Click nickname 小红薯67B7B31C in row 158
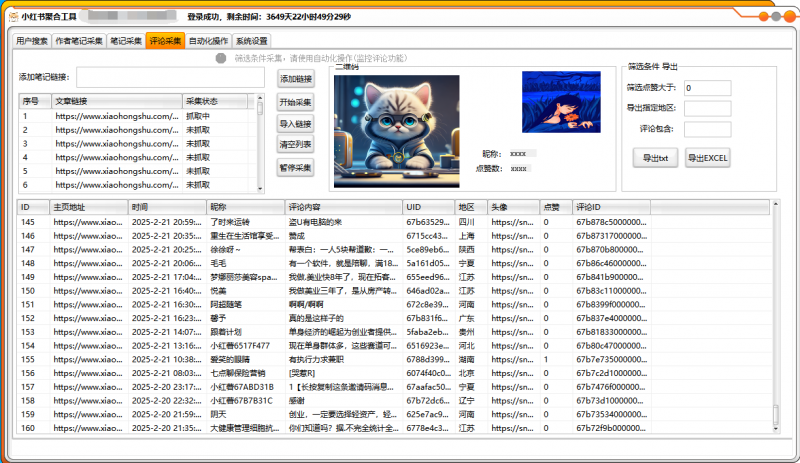800x463 pixels. pos(242,401)
